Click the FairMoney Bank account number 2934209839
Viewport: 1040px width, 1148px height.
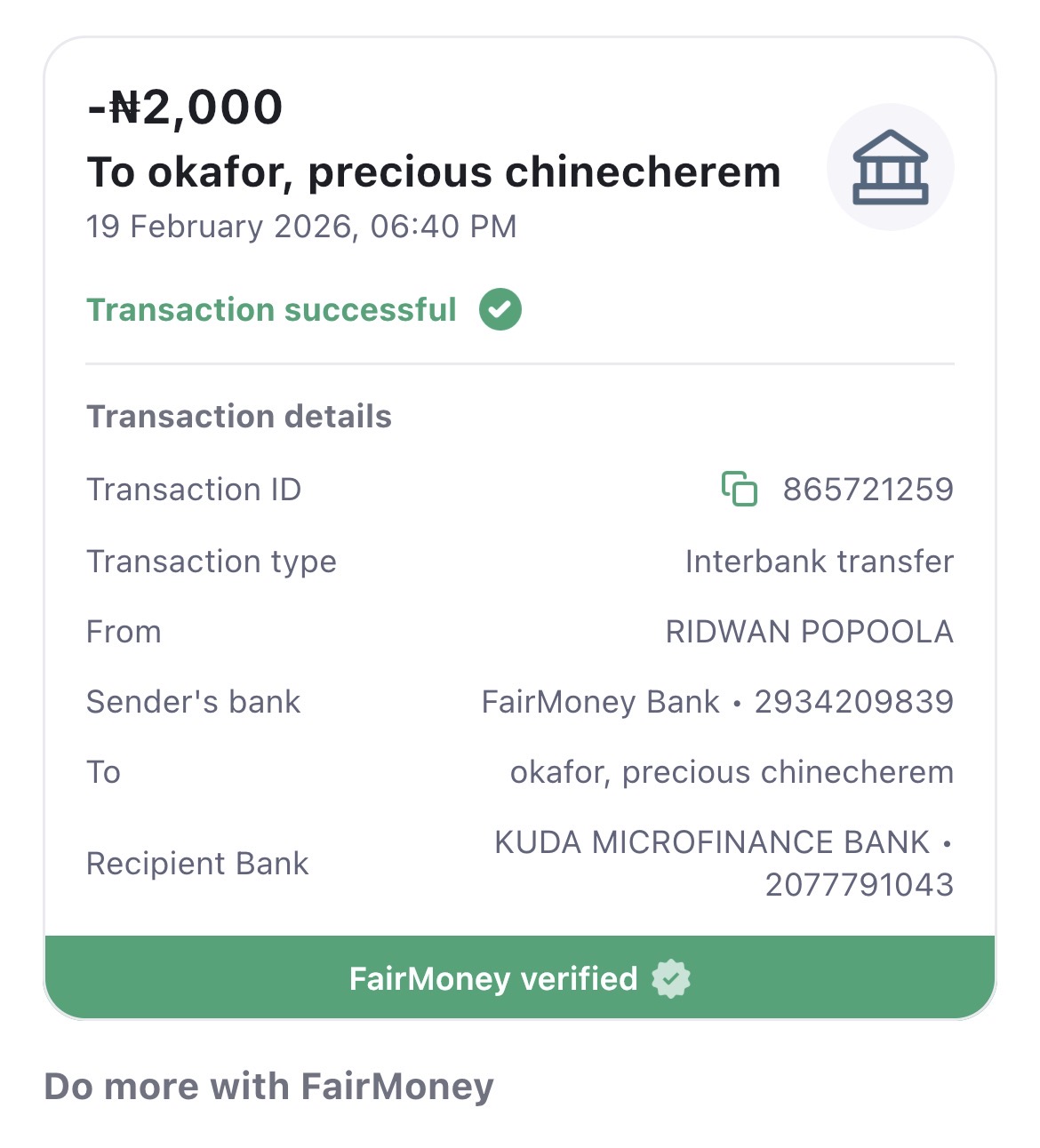tap(853, 702)
